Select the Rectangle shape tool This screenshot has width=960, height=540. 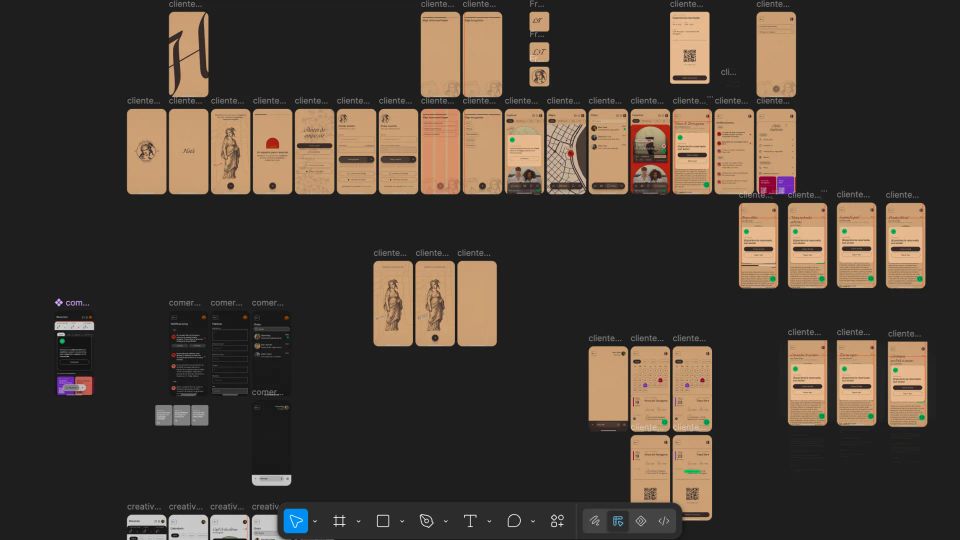[383, 521]
